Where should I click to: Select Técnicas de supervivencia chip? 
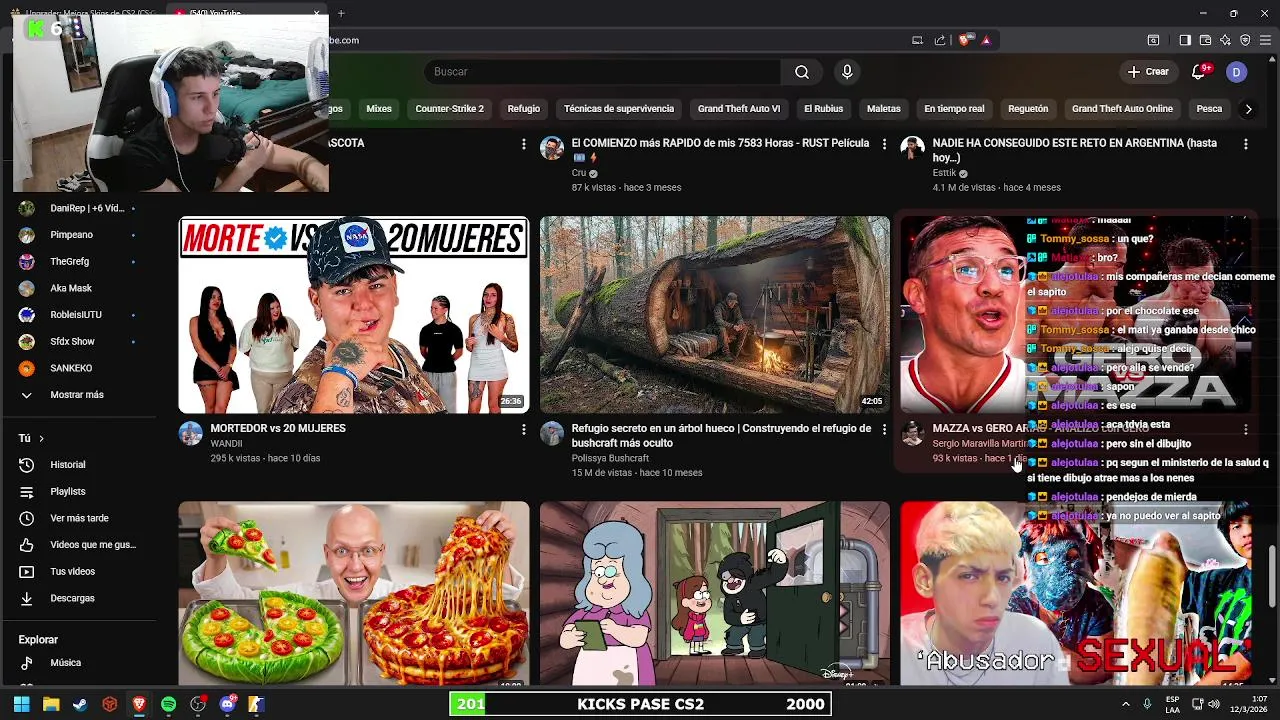[x=619, y=109]
